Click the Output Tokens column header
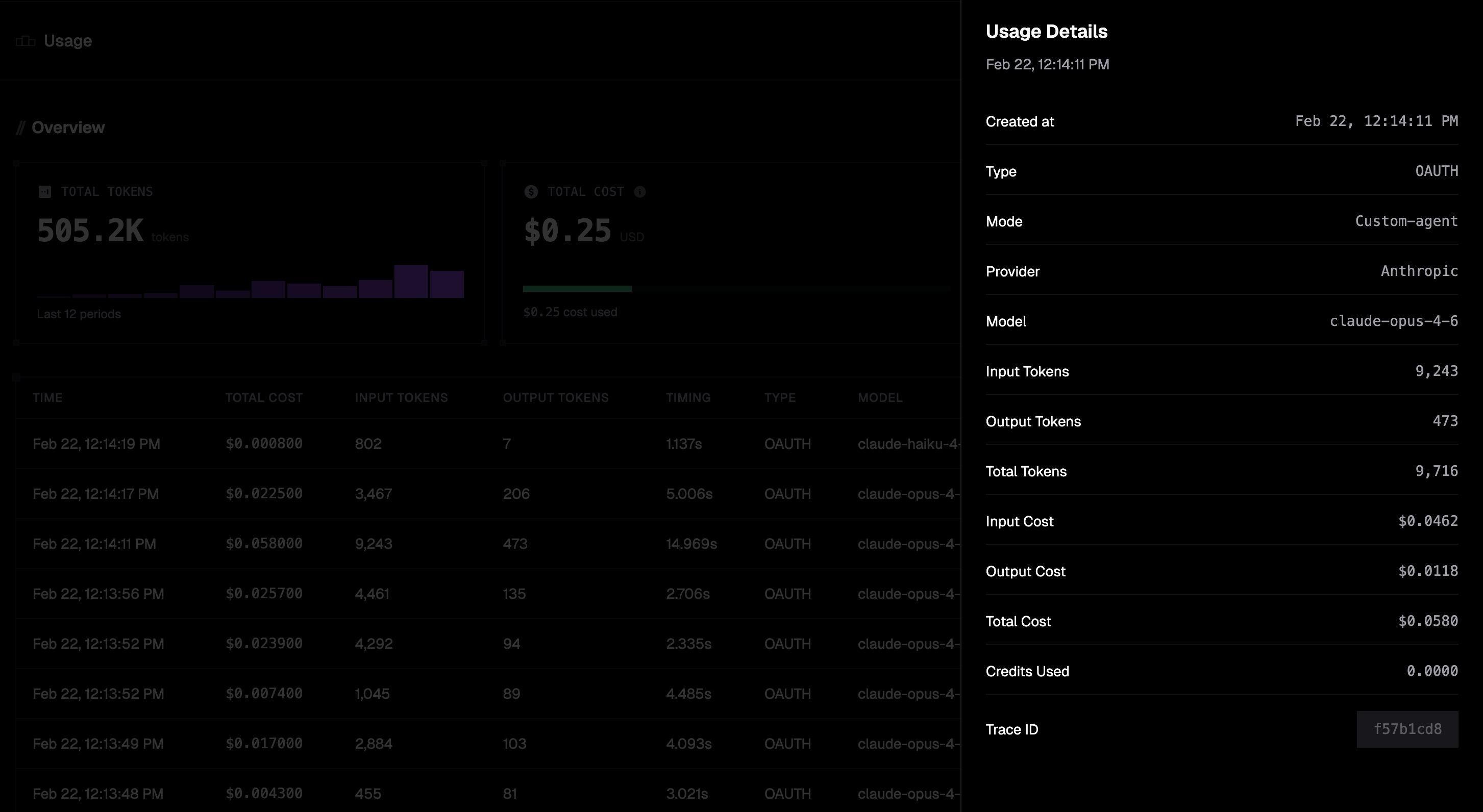 [555, 398]
